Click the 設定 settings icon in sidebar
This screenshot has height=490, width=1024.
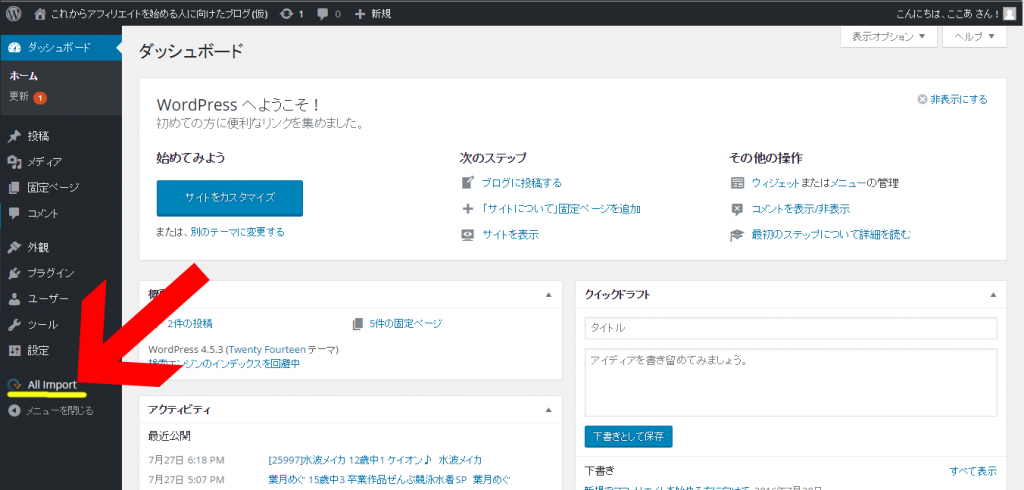click(14, 351)
